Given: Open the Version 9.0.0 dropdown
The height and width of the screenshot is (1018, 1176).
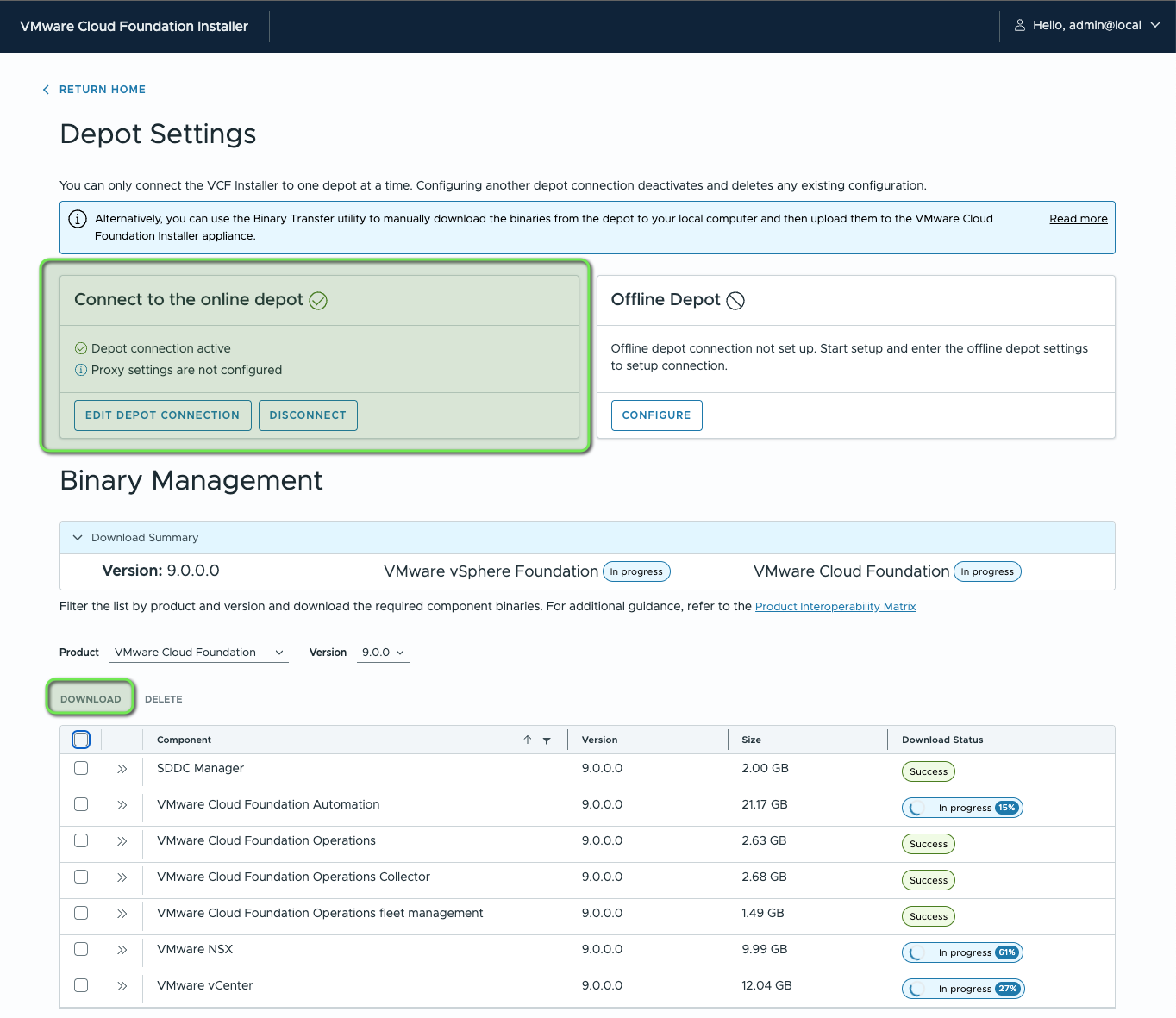Looking at the screenshot, I should pyautogui.click(x=383, y=653).
